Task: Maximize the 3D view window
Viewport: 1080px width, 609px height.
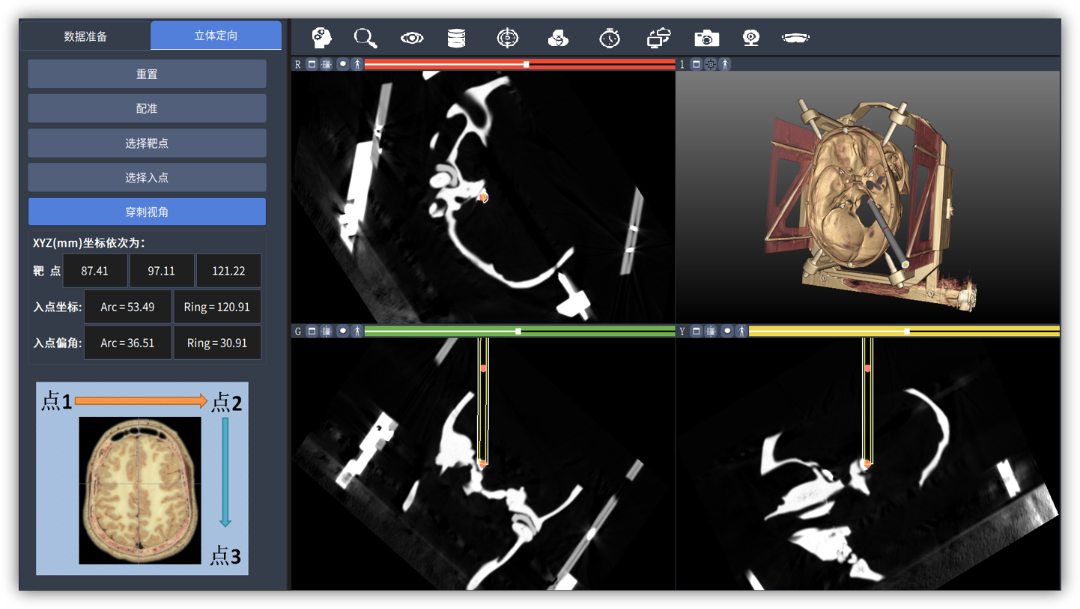Action: 696,64
